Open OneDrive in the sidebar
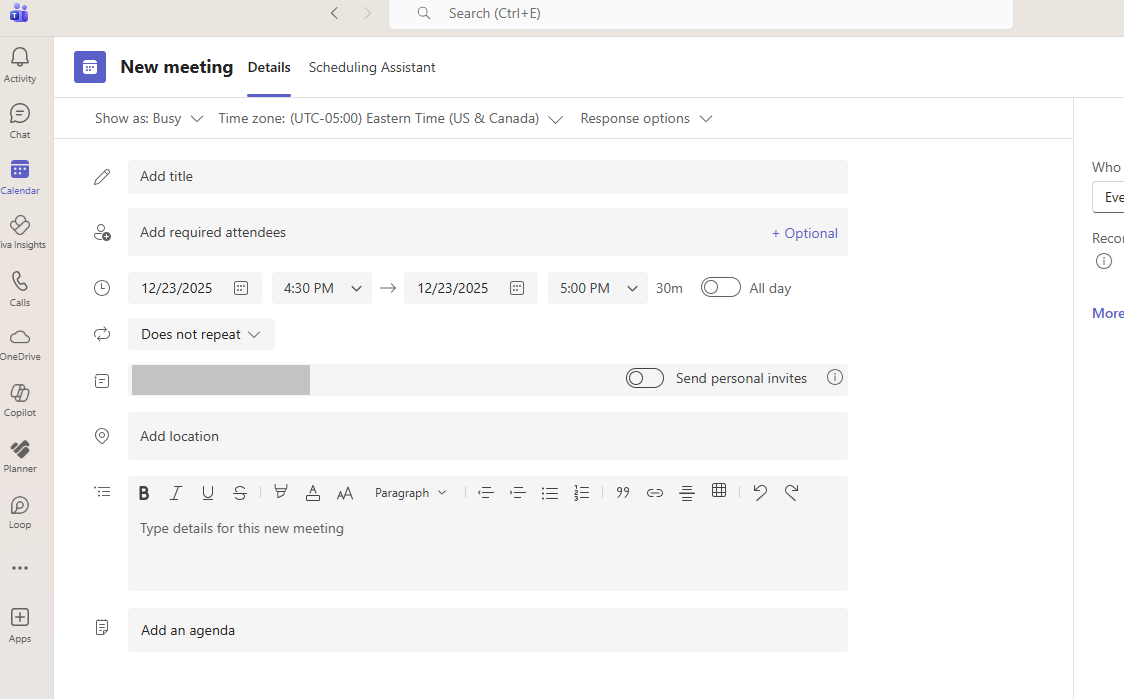The height and width of the screenshot is (699, 1124). pos(20,345)
